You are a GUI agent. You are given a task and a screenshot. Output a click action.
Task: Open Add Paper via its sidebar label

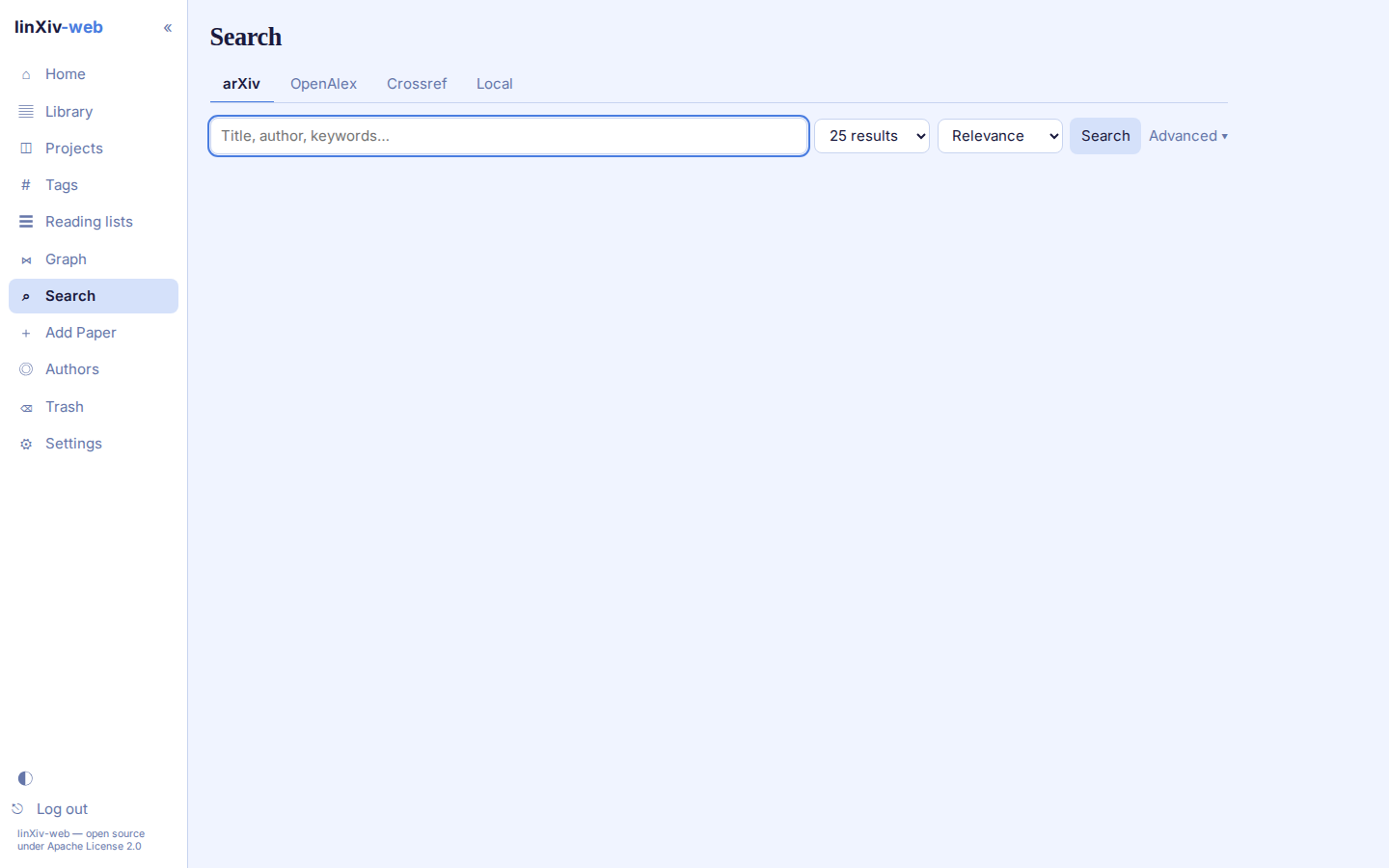click(x=81, y=333)
